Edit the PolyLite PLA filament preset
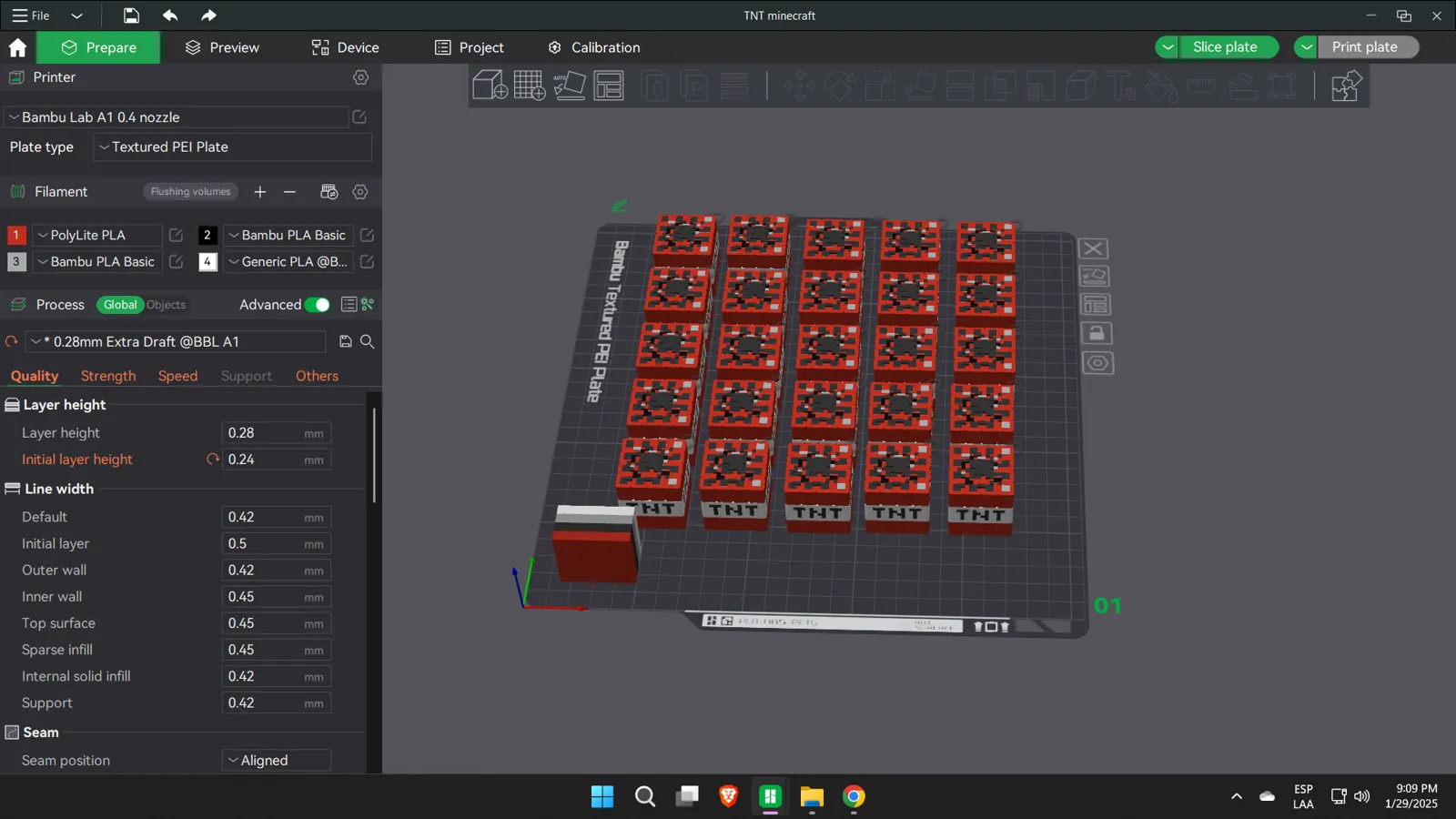 (177, 235)
